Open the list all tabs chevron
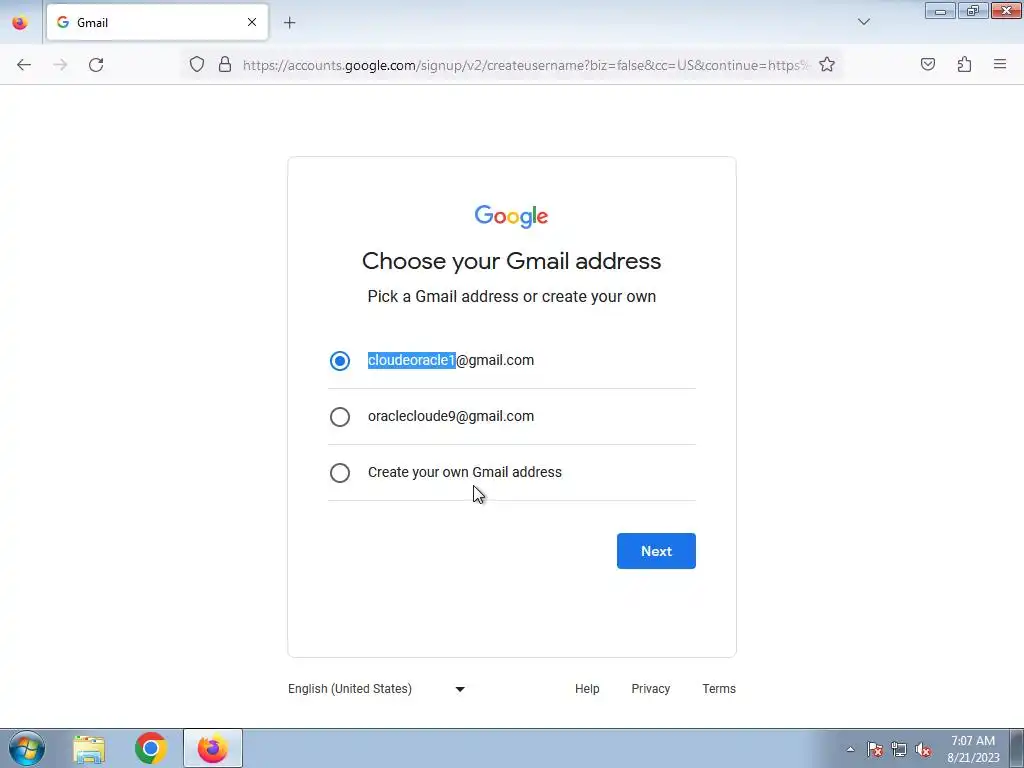Screen dimensions: 1024x768 [863, 22]
